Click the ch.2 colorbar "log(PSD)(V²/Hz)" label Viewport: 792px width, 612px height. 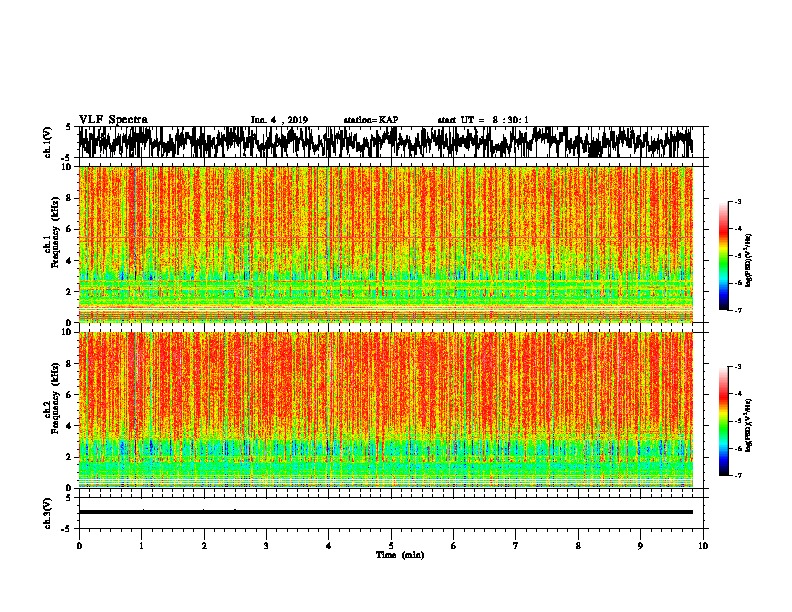pos(748,425)
